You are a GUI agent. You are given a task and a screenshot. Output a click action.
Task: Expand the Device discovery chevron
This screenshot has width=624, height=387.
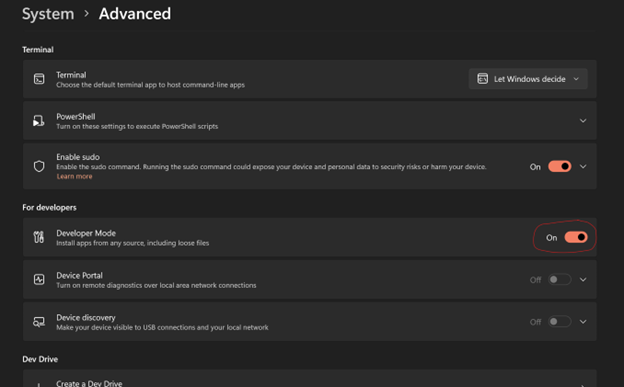point(583,322)
